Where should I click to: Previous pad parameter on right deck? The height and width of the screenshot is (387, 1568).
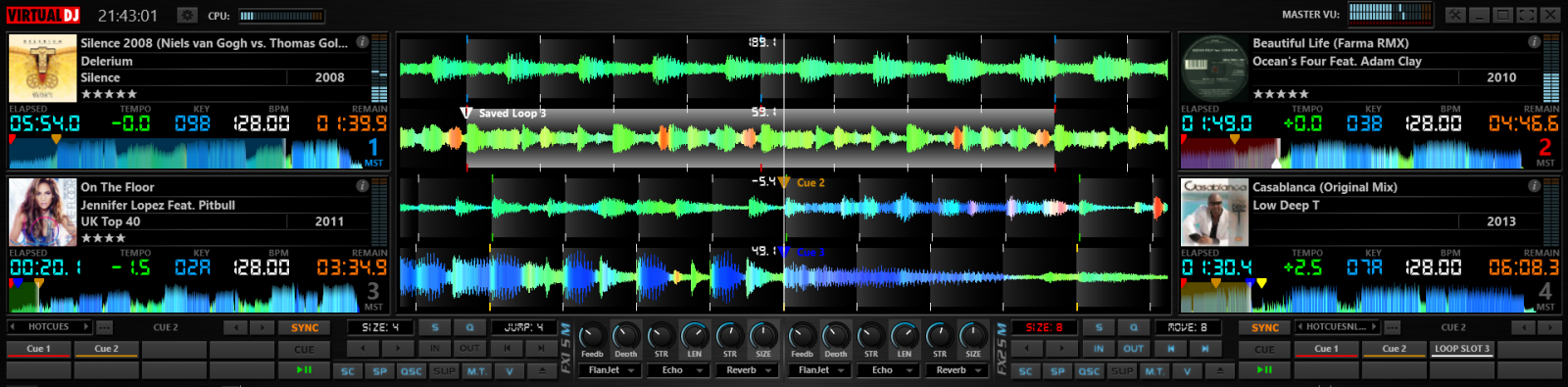(x=1523, y=327)
